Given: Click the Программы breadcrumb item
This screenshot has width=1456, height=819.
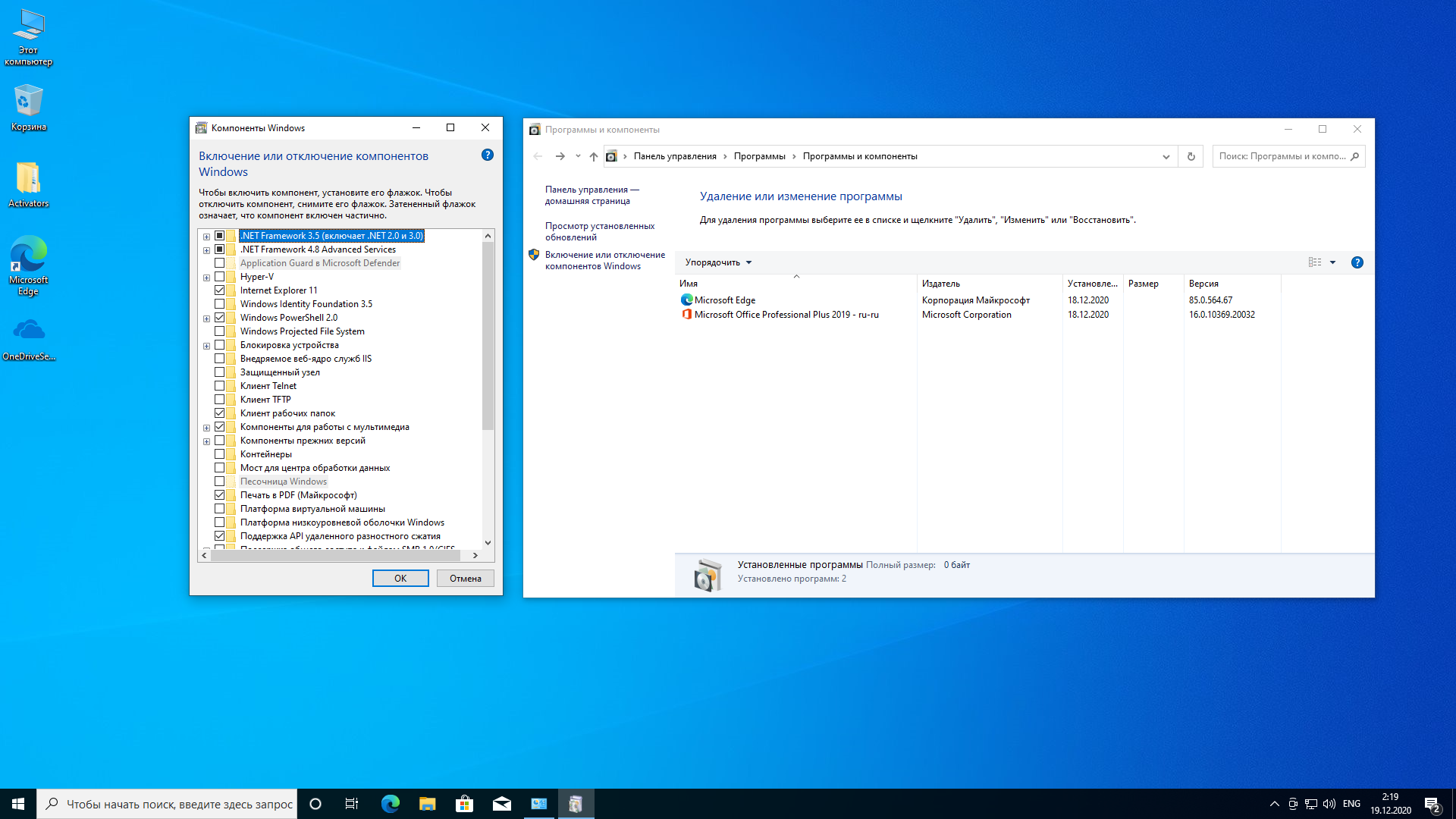Looking at the screenshot, I should 759,156.
